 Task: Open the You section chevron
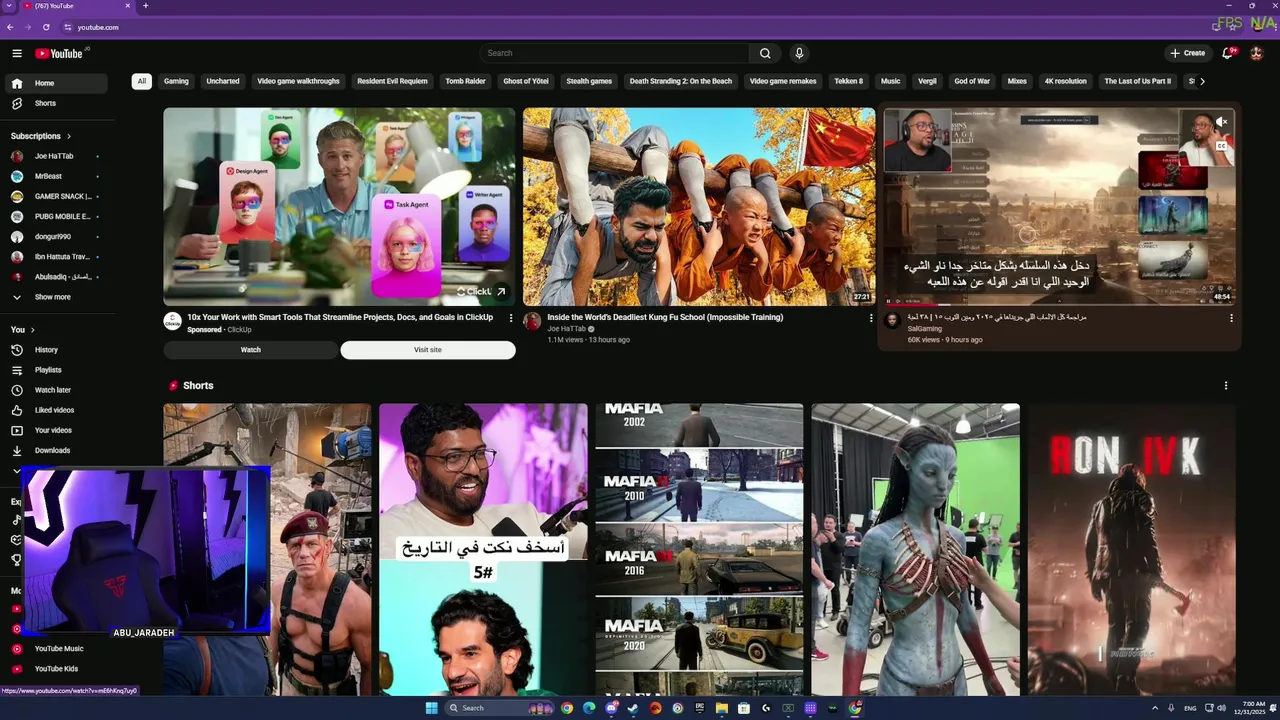point(32,330)
